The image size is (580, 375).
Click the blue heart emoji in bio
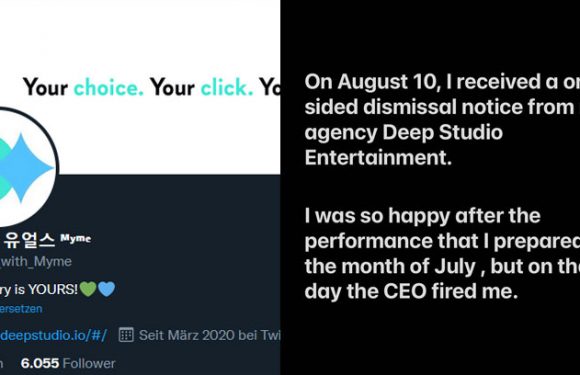click(107, 289)
